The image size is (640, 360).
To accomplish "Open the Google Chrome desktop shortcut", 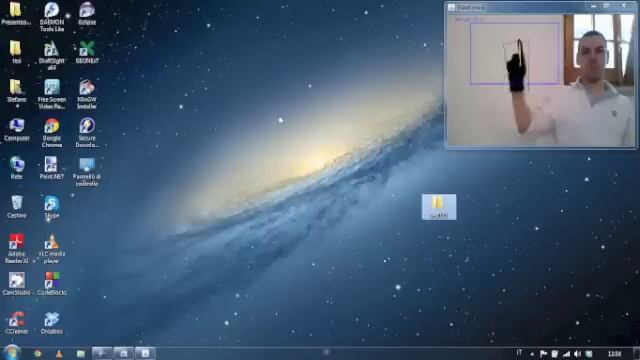I will point(52,133).
